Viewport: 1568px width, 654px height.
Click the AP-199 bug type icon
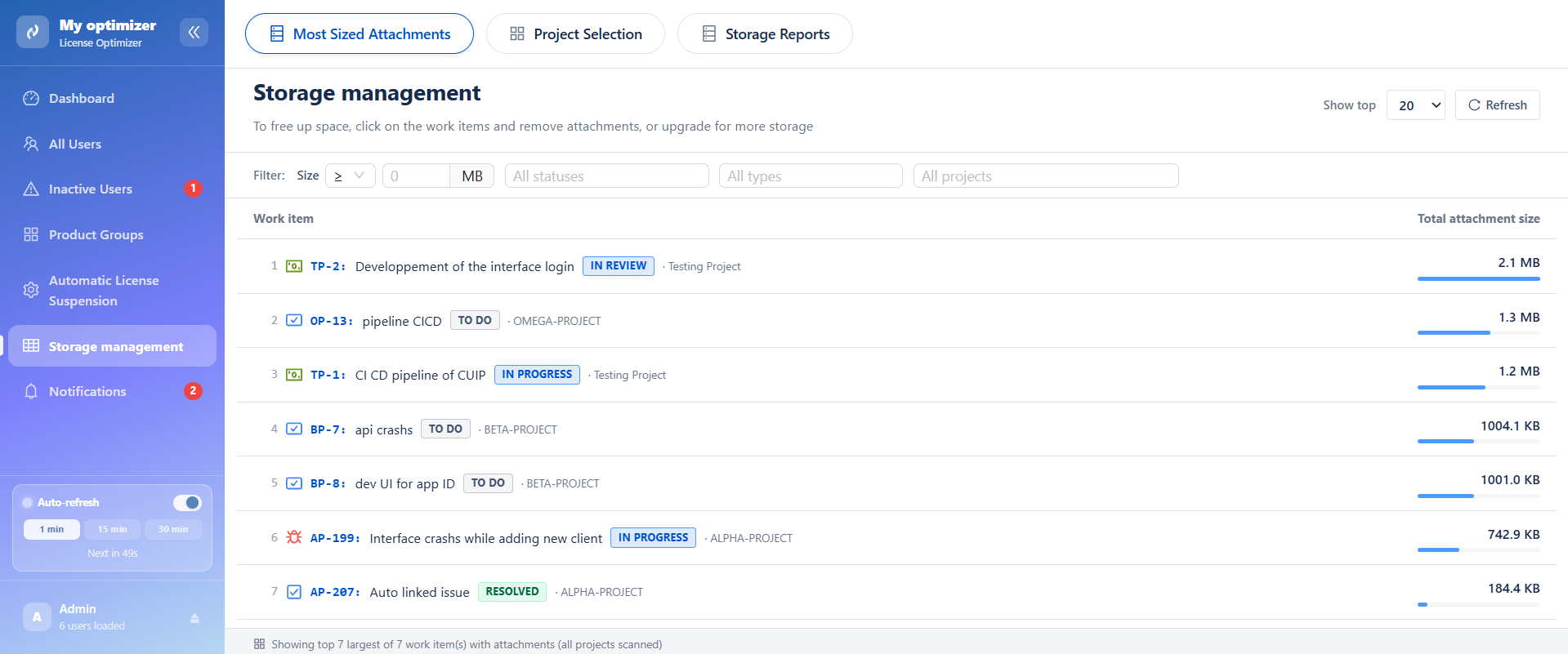294,537
